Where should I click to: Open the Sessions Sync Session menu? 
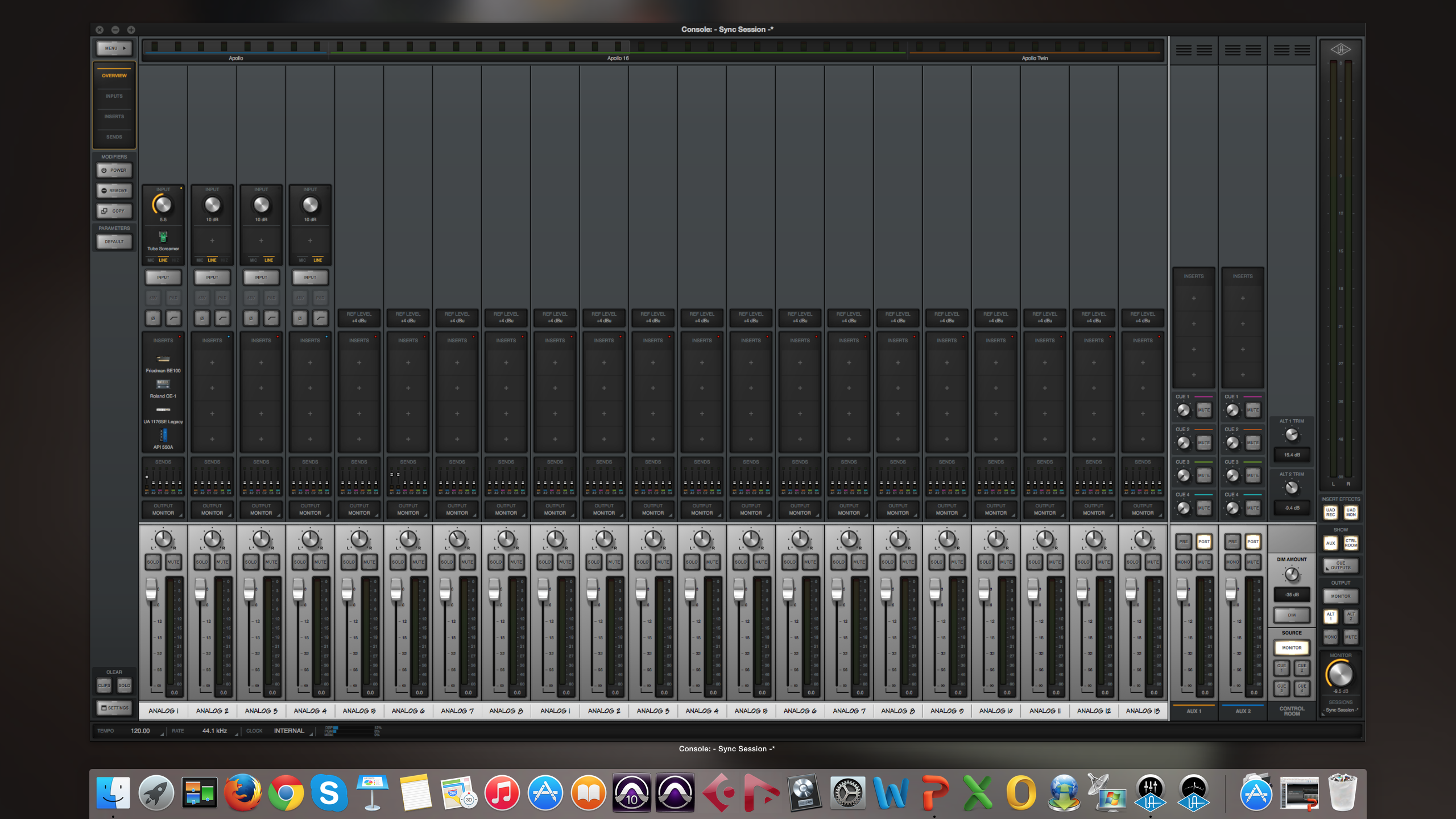click(1341, 710)
